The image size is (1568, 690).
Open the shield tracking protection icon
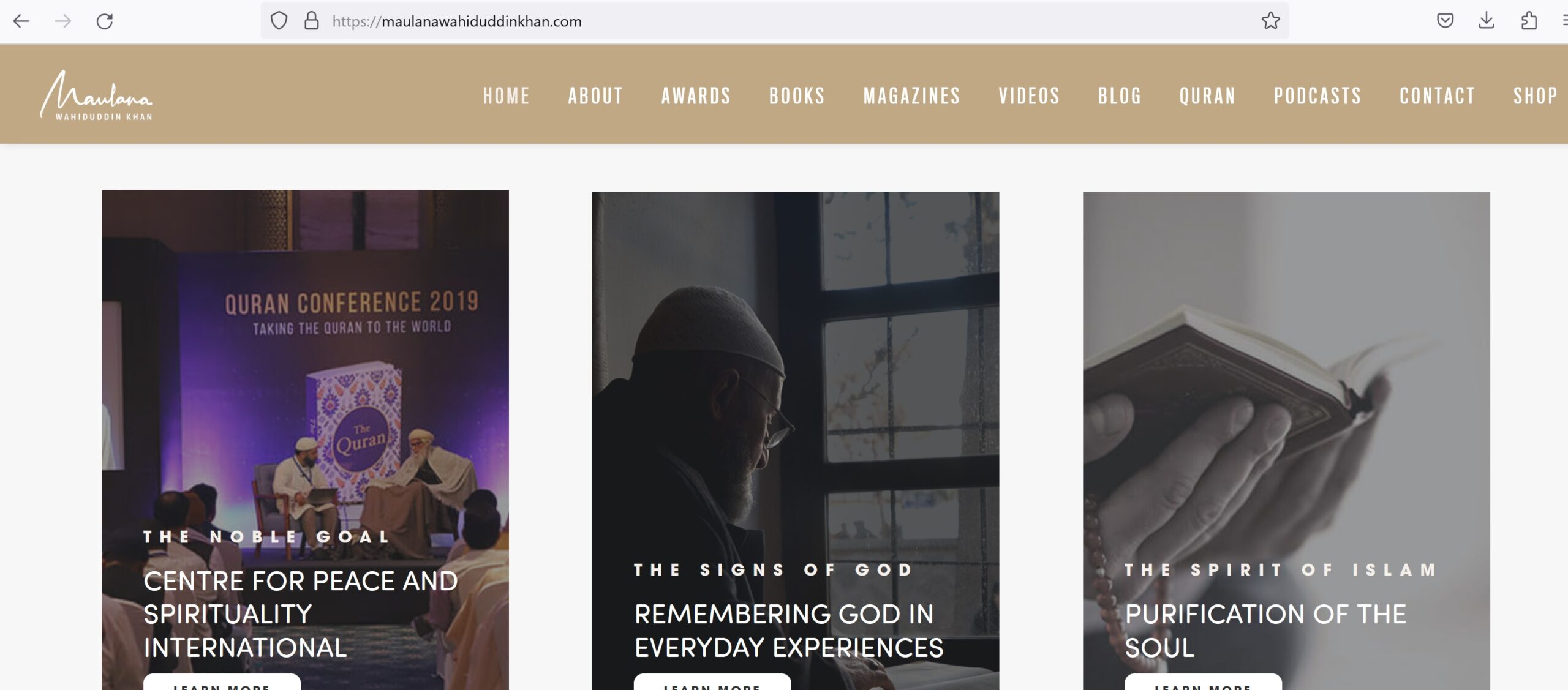point(279,21)
